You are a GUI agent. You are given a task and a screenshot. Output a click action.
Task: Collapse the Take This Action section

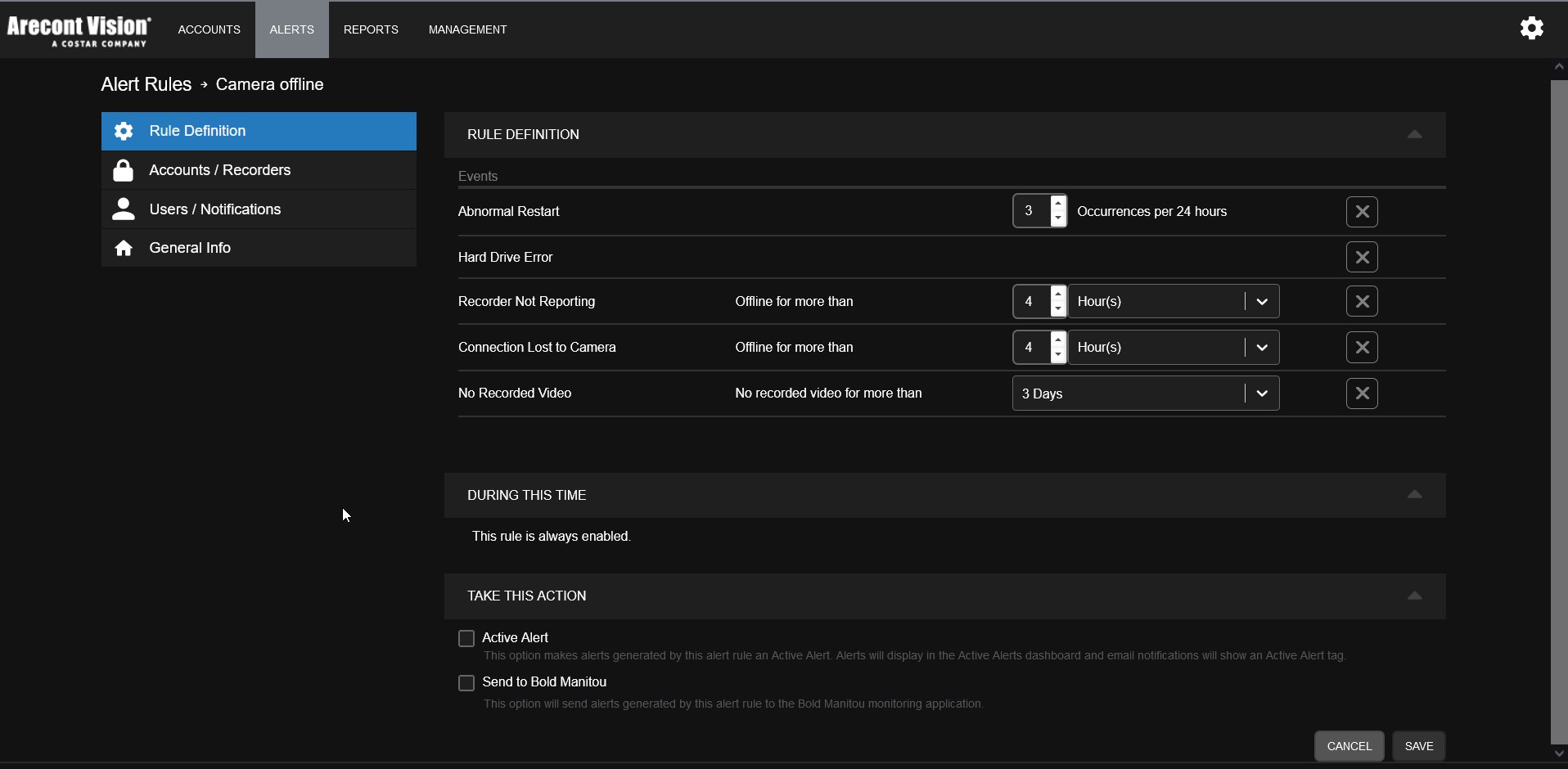(x=1415, y=596)
